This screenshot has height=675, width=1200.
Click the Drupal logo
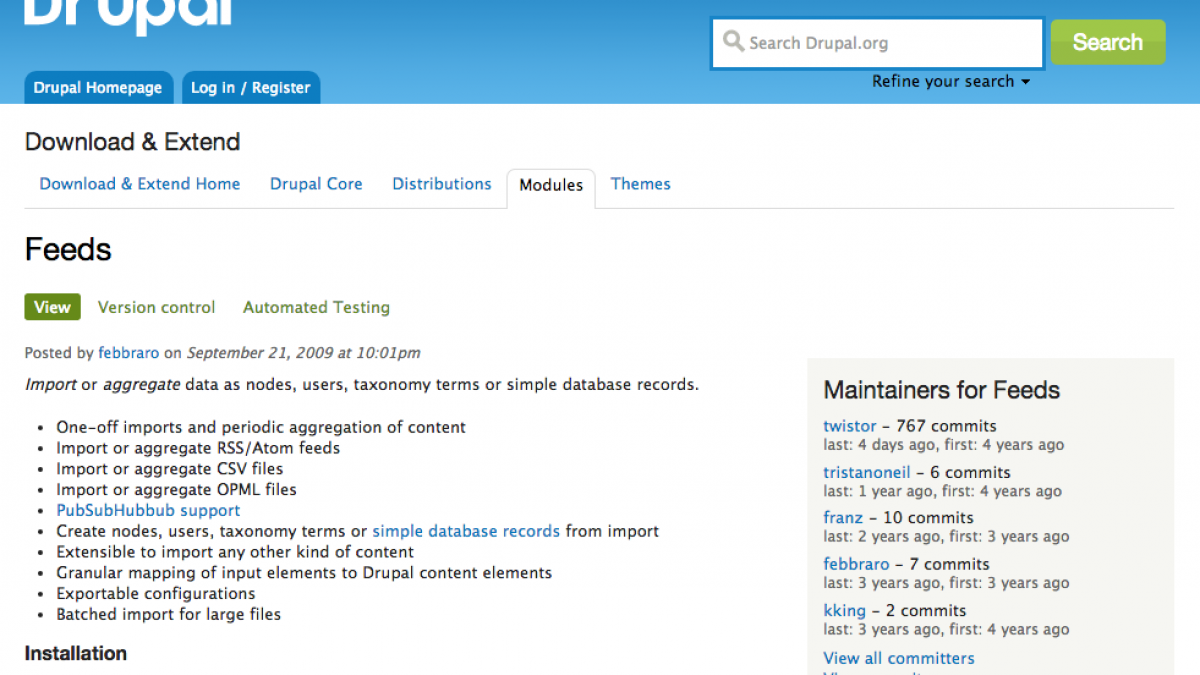coord(129,17)
